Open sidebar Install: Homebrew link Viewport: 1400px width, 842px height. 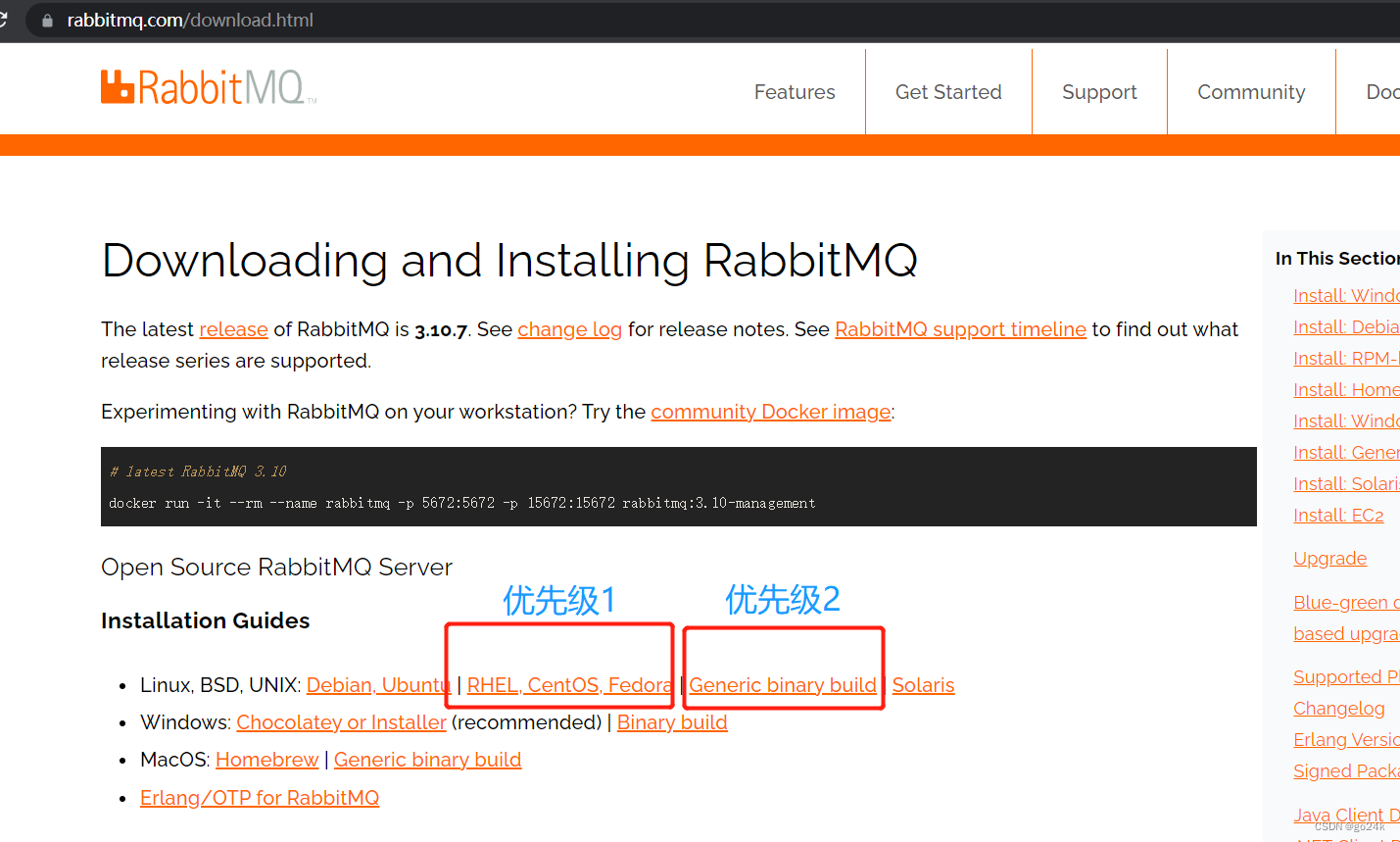(x=1346, y=390)
